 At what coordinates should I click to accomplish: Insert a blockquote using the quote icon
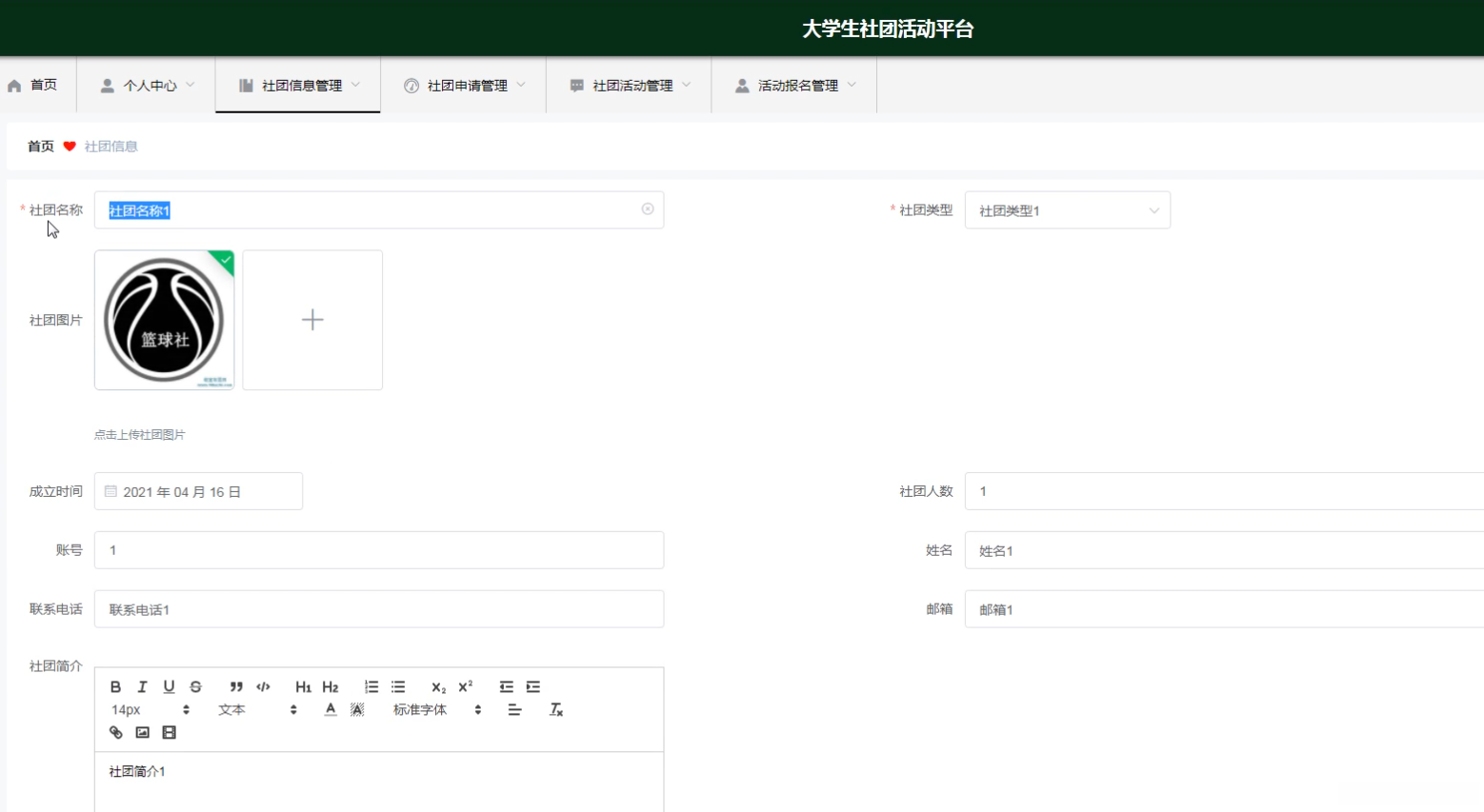tap(235, 686)
